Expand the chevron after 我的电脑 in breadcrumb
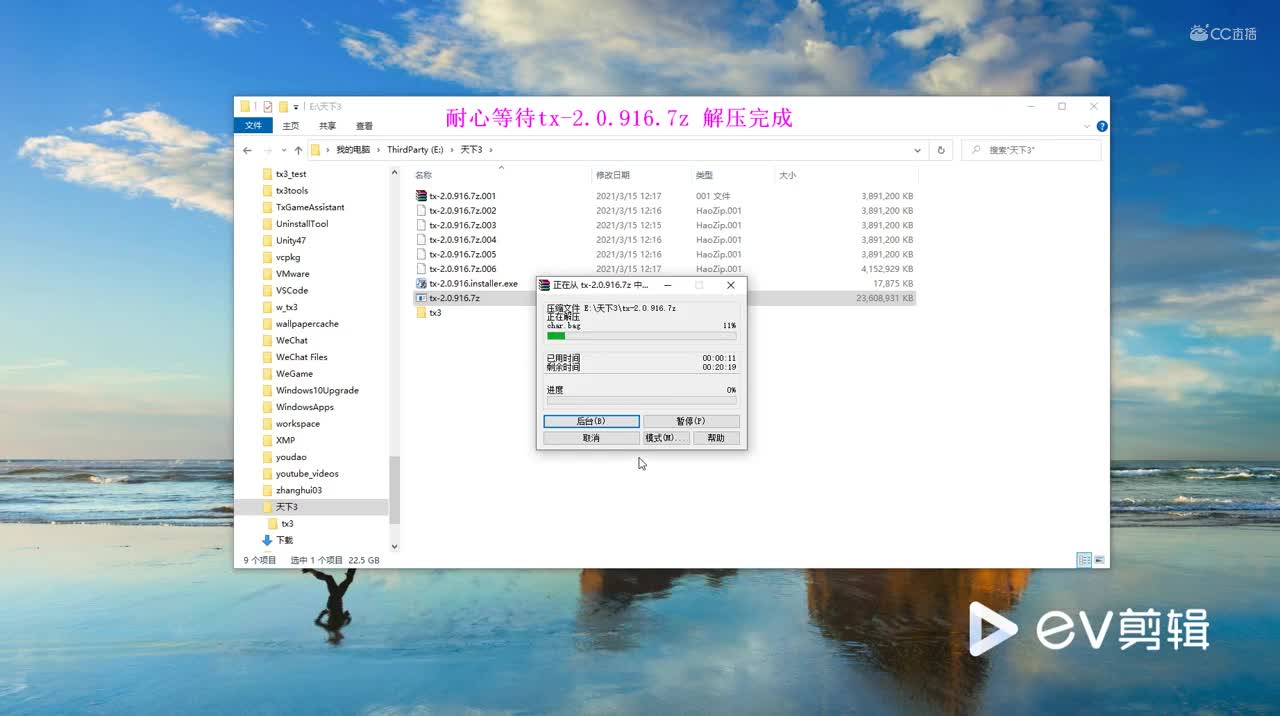The height and width of the screenshot is (716, 1280). click(378, 150)
